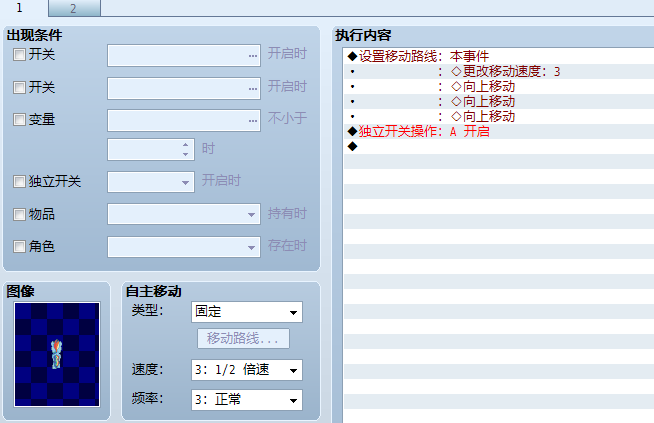Select the 独立开关操作：A 开启 command line
The height and width of the screenshot is (423, 654).
click(499, 131)
